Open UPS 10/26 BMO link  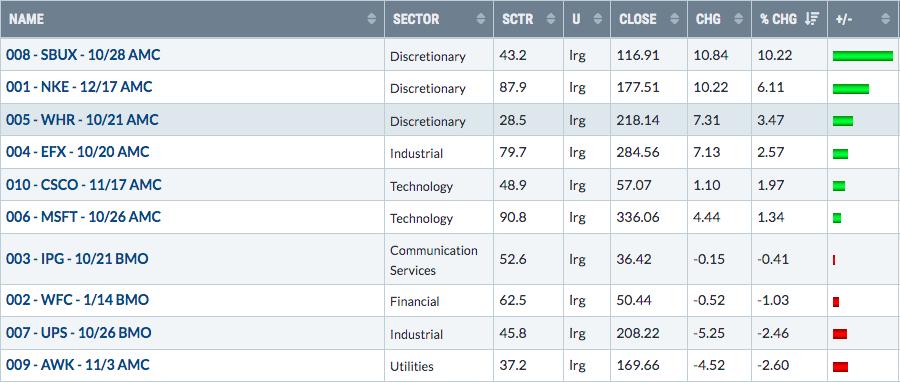pyautogui.click(x=79, y=332)
